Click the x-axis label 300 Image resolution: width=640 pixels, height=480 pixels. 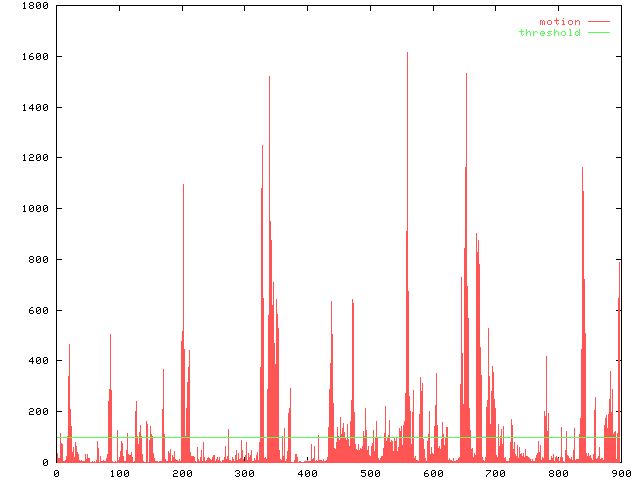tap(244, 473)
